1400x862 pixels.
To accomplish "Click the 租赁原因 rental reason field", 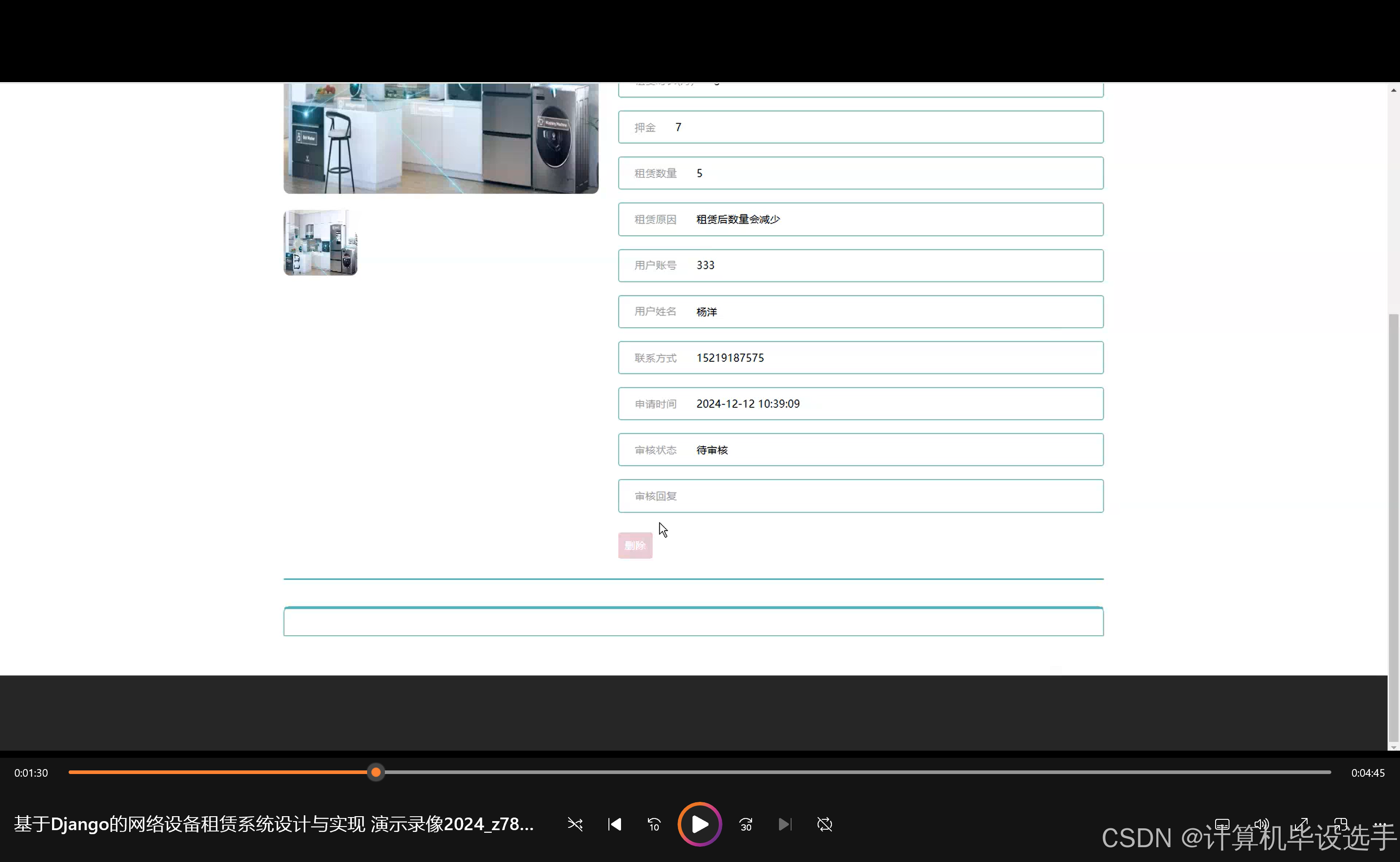I will pyautogui.click(x=860, y=220).
